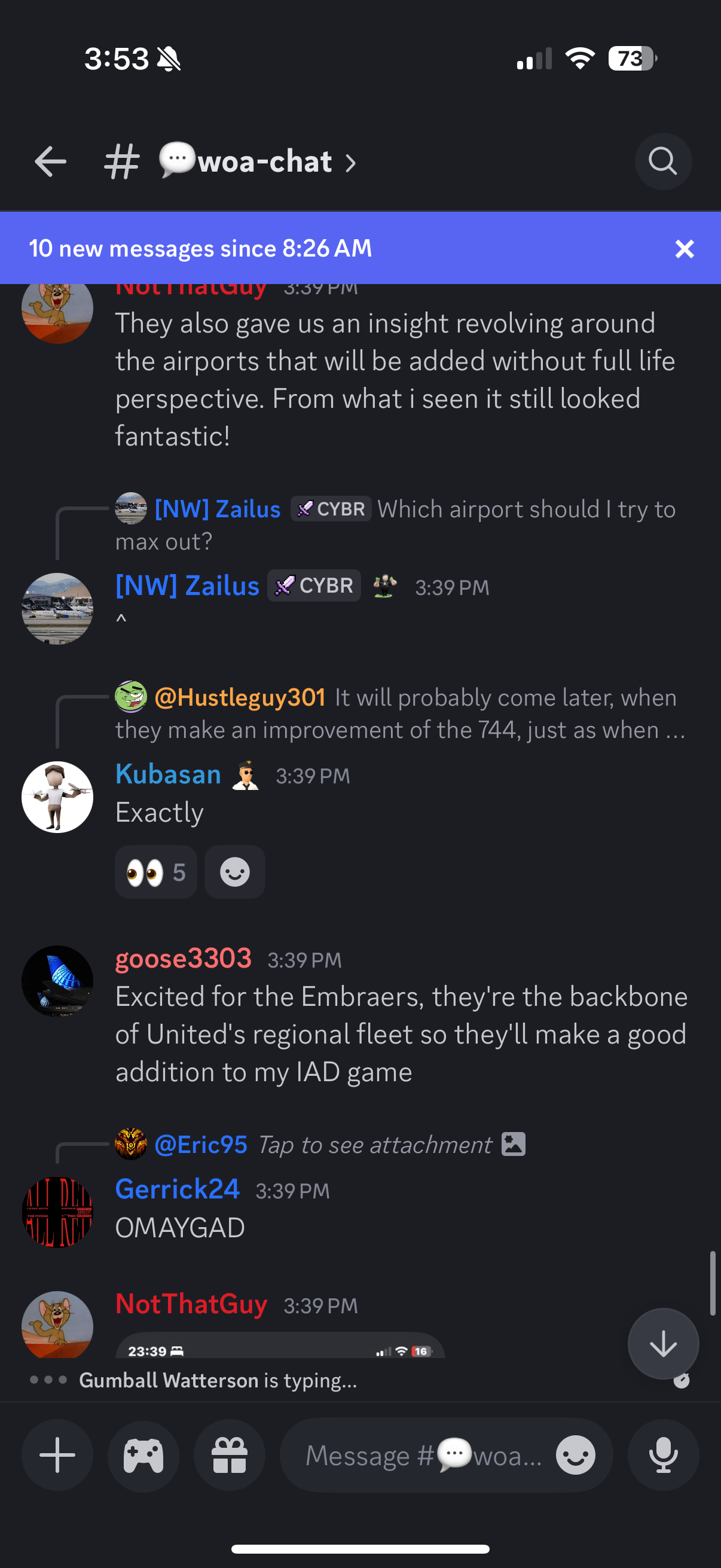Open the Eric95 attachment reply preview
Viewport: 721px width, 1568px height.
[x=320, y=1145]
